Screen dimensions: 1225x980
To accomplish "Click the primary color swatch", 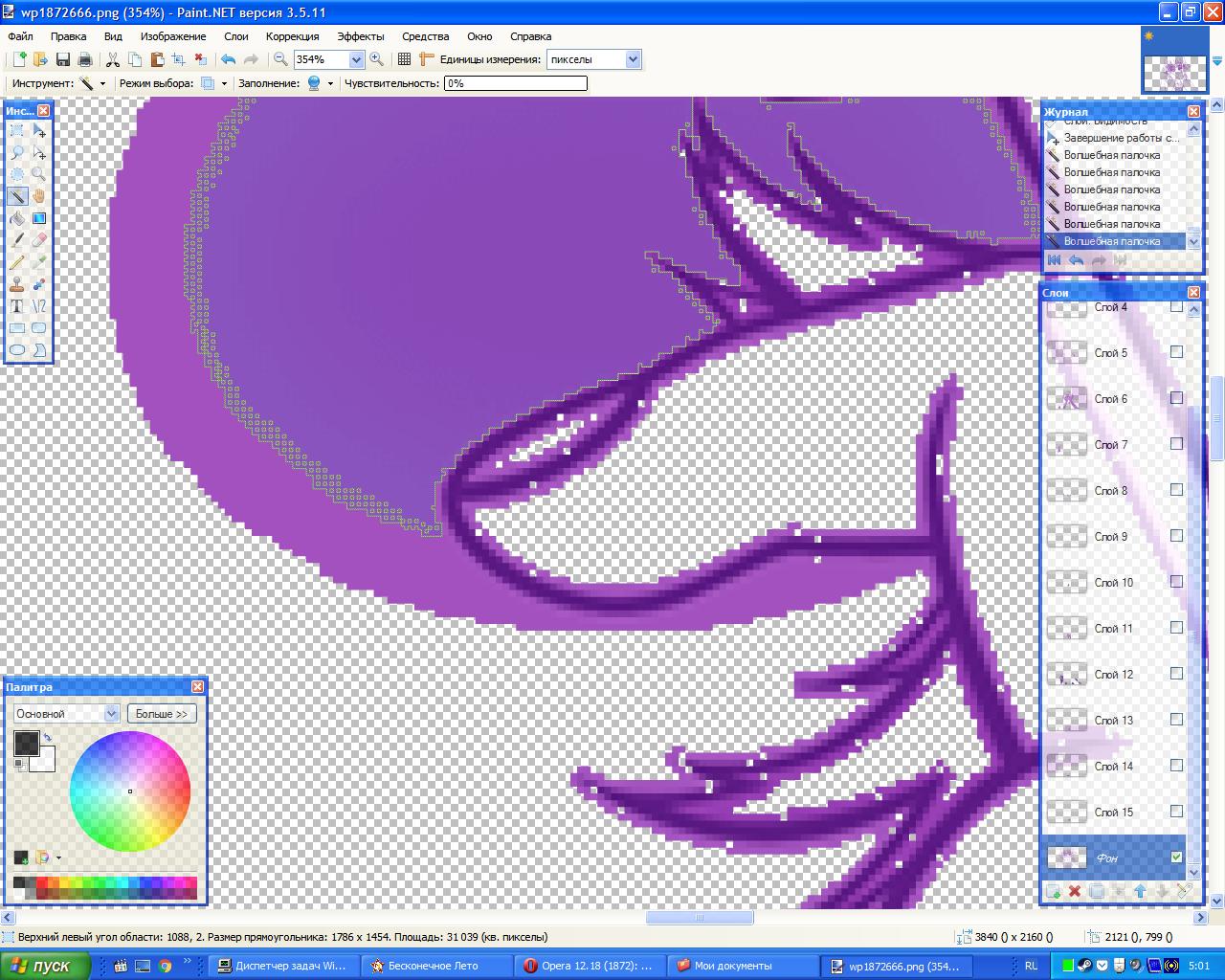I will tap(27, 744).
